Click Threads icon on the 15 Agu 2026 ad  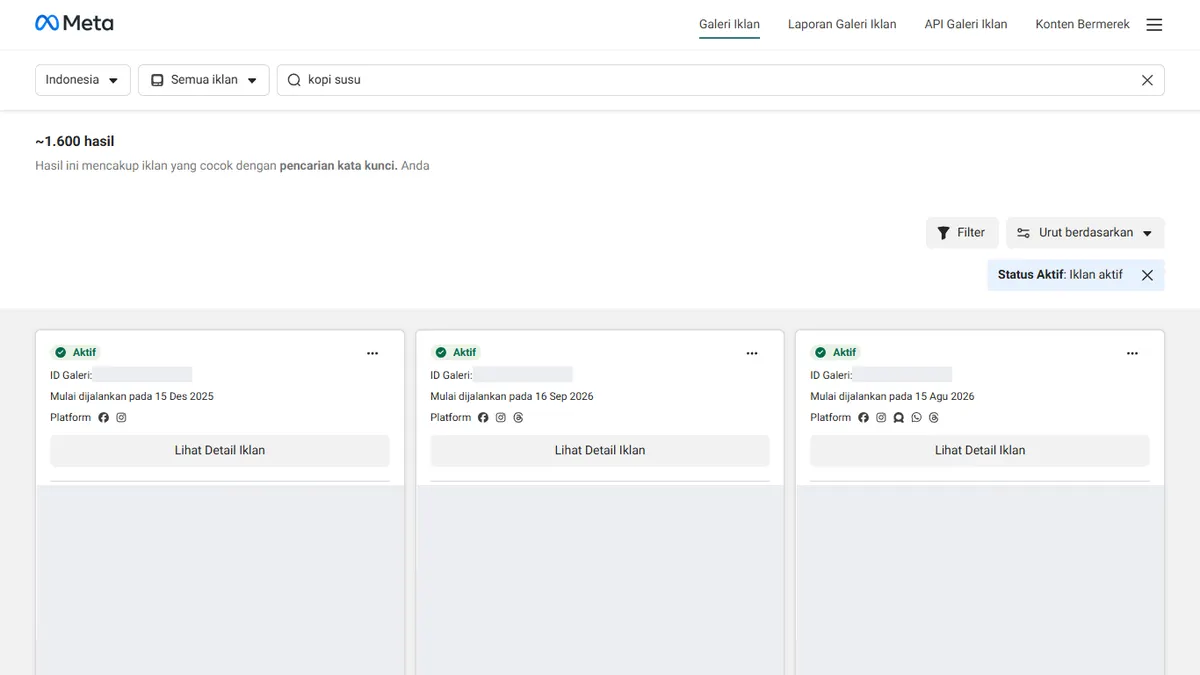(934, 418)
